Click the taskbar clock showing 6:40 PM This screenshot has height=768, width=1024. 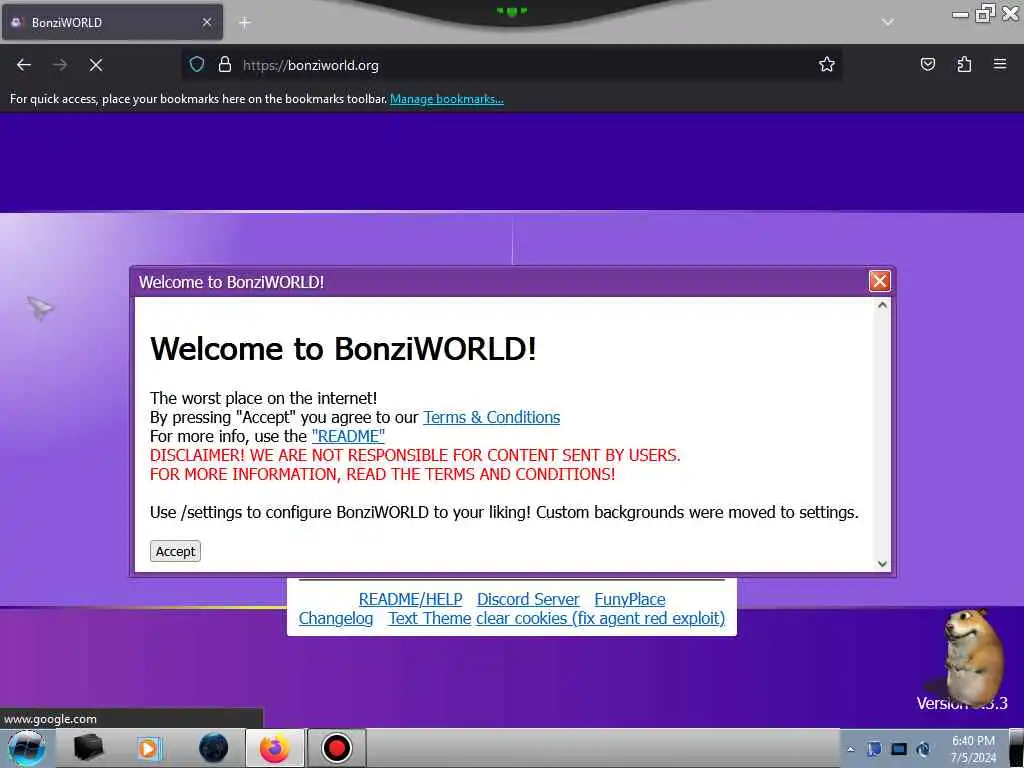pyautogui.click(x=973, y=749)
